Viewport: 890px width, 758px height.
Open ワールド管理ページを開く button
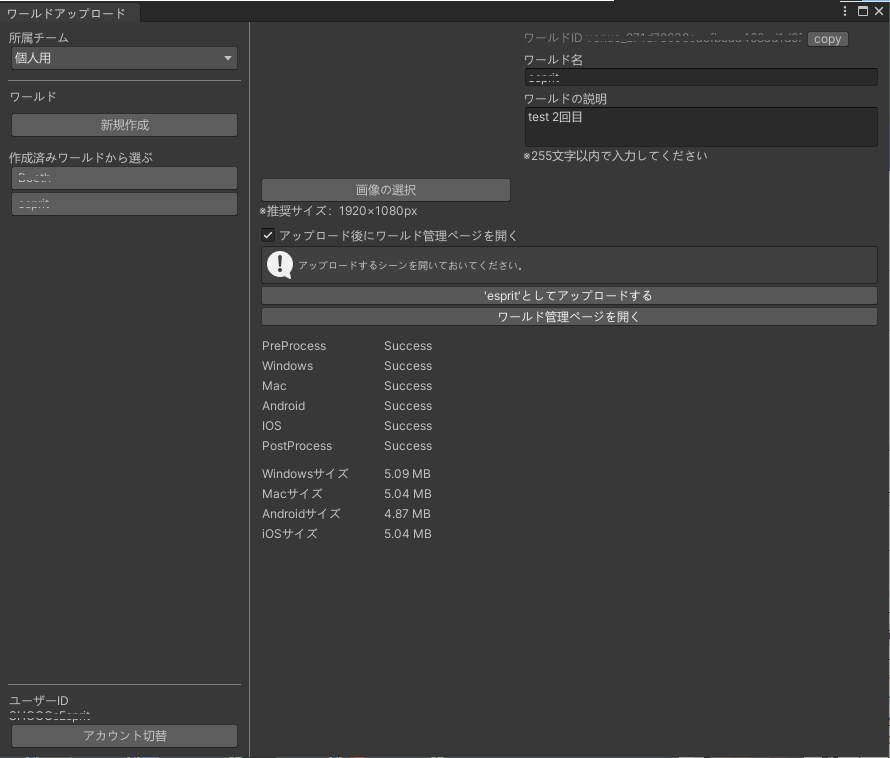point(568,317)
